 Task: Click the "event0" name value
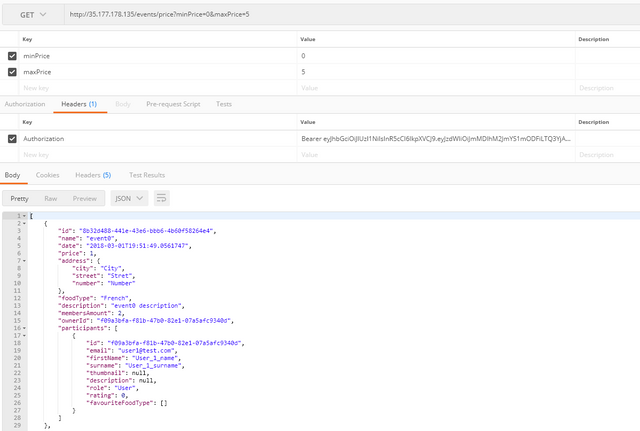tap(100, 238)
